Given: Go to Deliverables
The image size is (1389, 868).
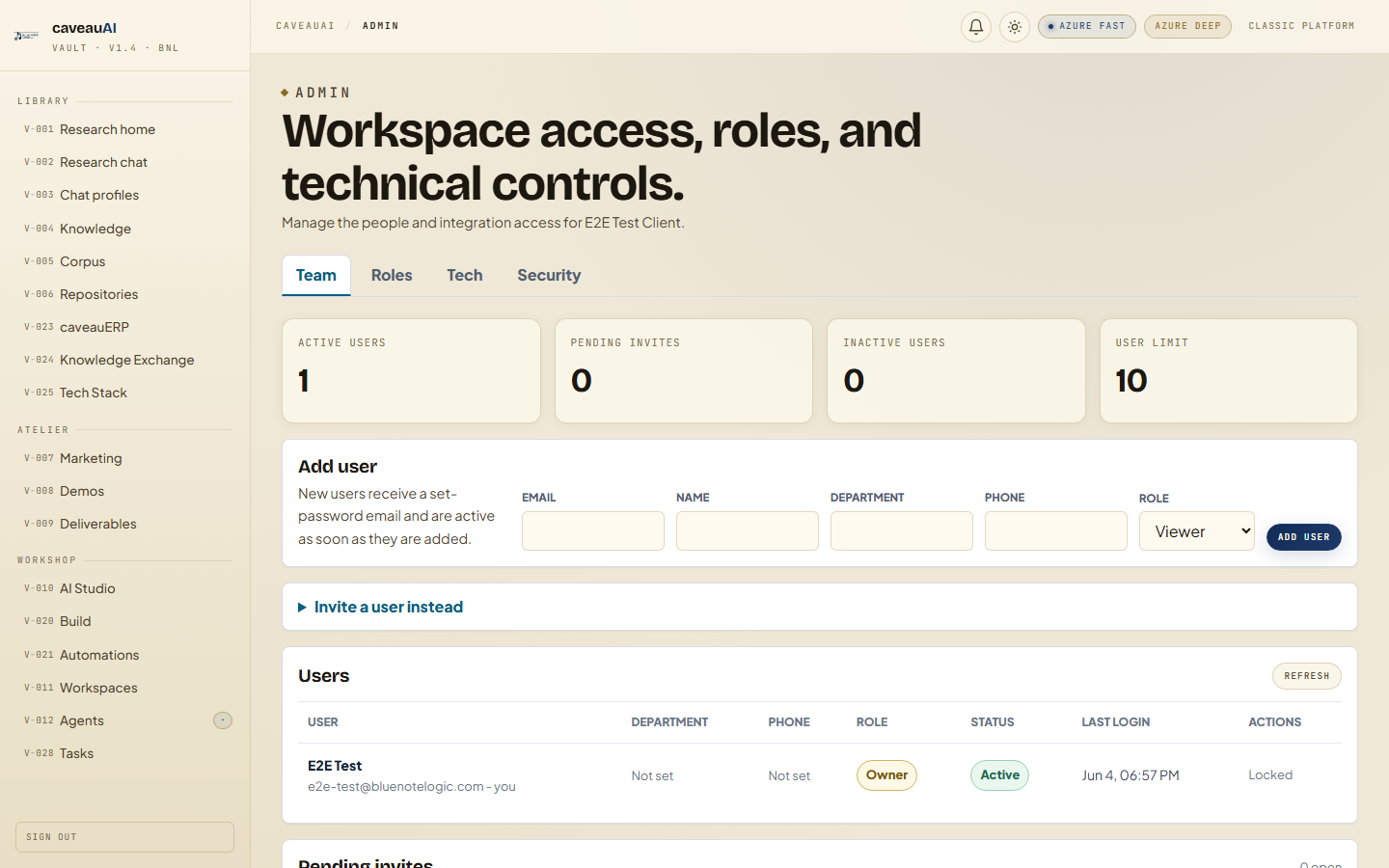Looking at the screenshot, I should click(x=124, y=524).
